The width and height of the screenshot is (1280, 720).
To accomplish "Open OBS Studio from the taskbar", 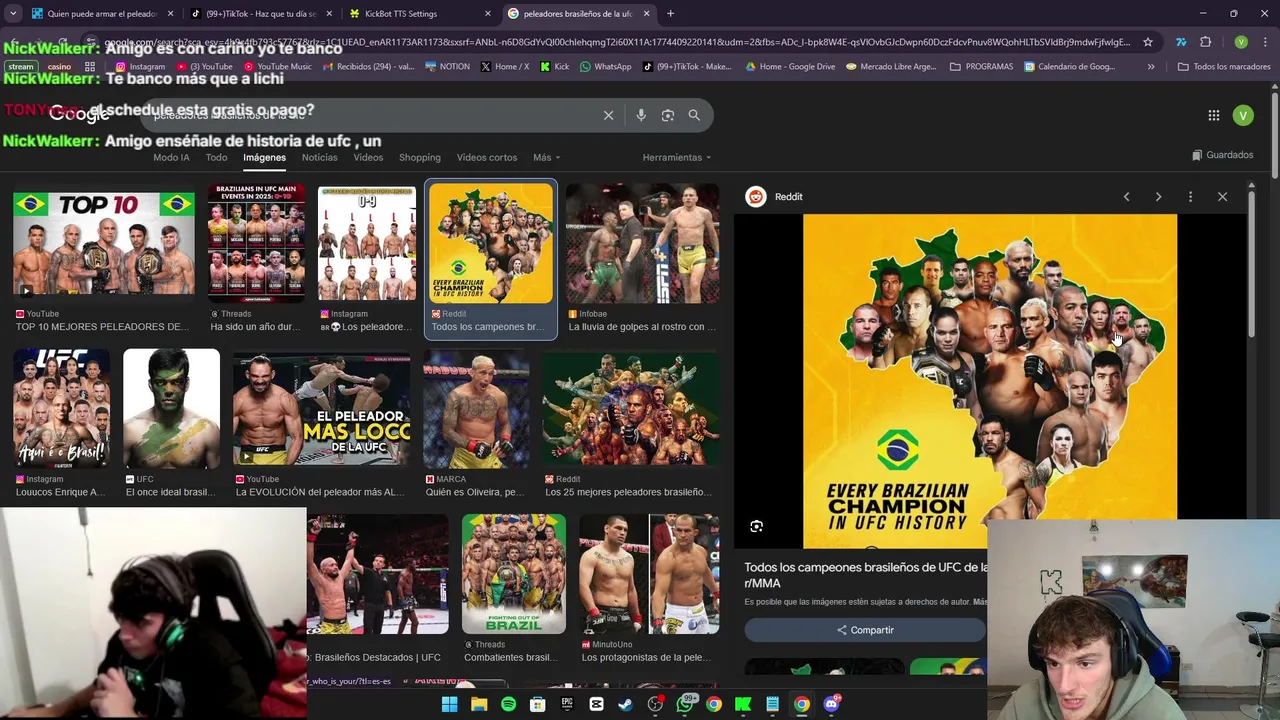I will tap(655, 704).
